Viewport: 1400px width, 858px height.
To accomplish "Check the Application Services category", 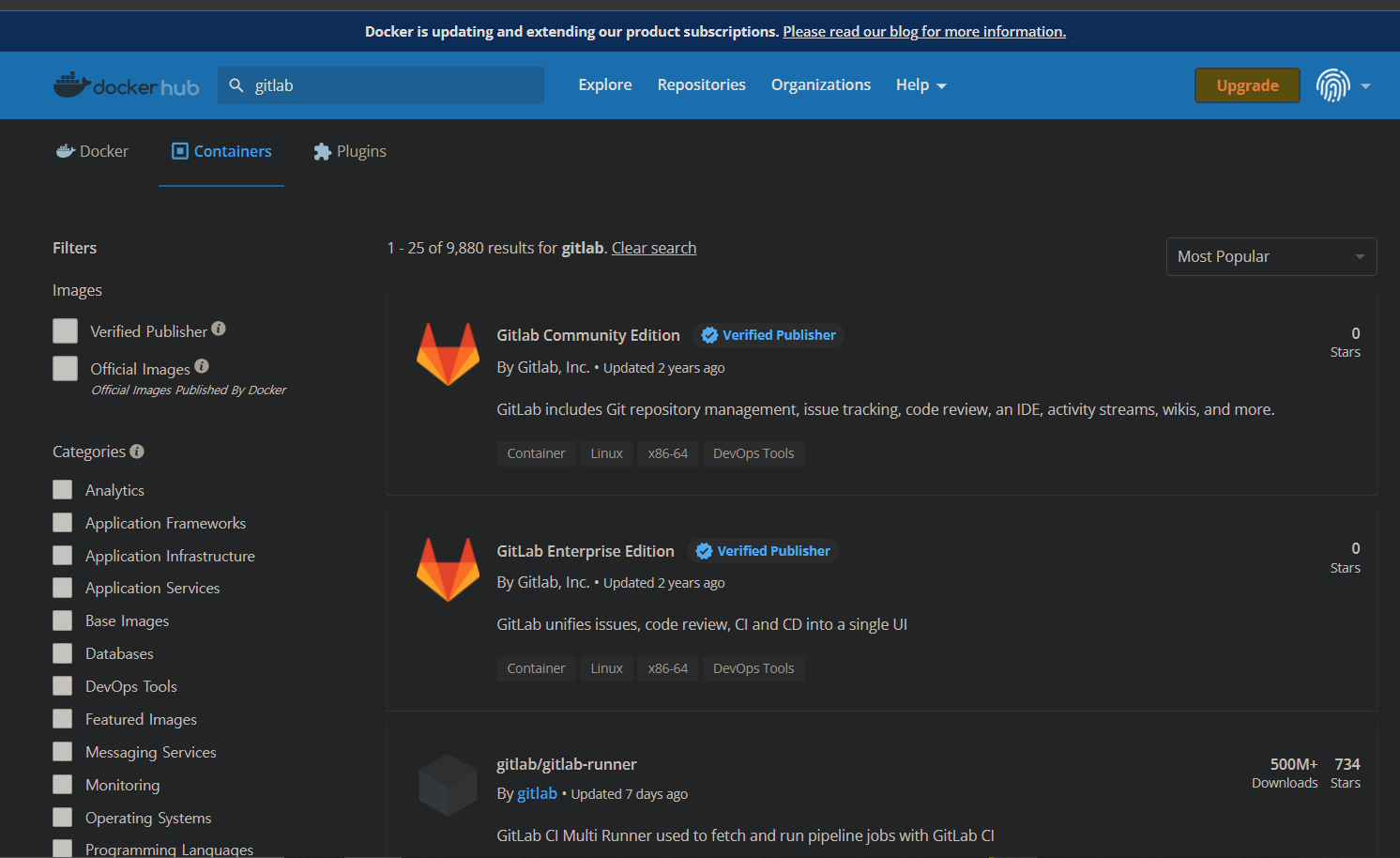I will click(x=63, y=588).
